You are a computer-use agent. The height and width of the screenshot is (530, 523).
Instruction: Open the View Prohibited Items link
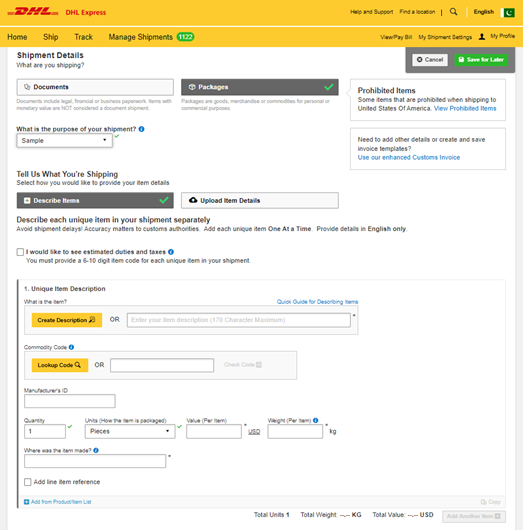point(465,109)
